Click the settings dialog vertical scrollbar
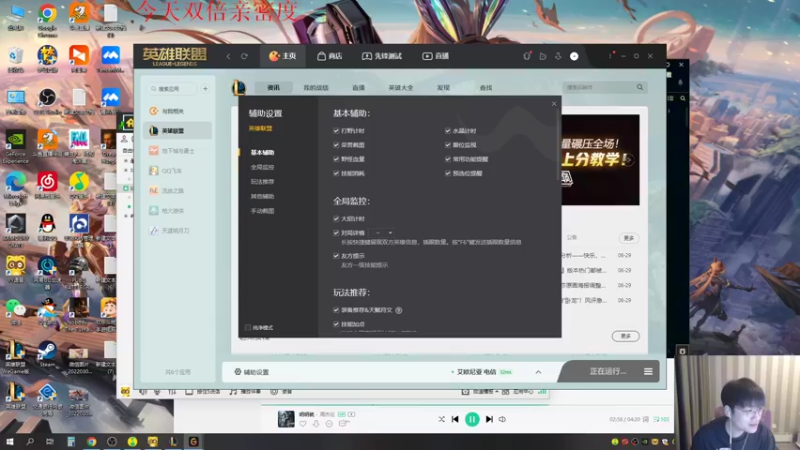This screenshot has width=800, height=450. pyautogui.click(x=559, y=143)
